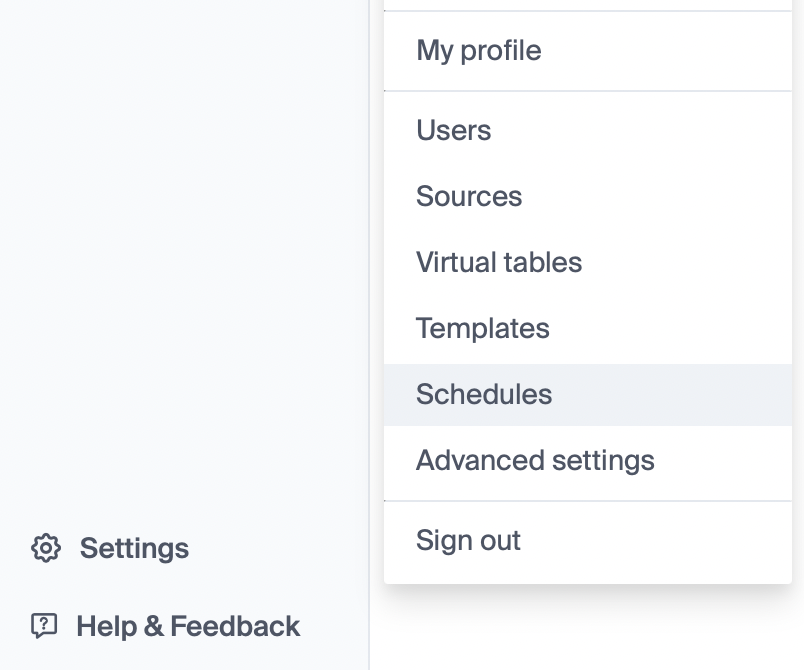The image size is (804, 670).
Task: Click the Help & Feedback text link
Action: 188,626
